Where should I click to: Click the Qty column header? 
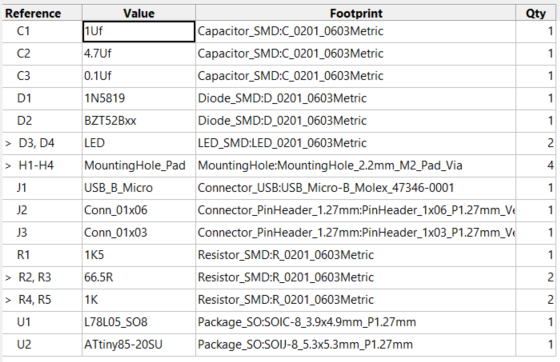(x=536, y=13)
